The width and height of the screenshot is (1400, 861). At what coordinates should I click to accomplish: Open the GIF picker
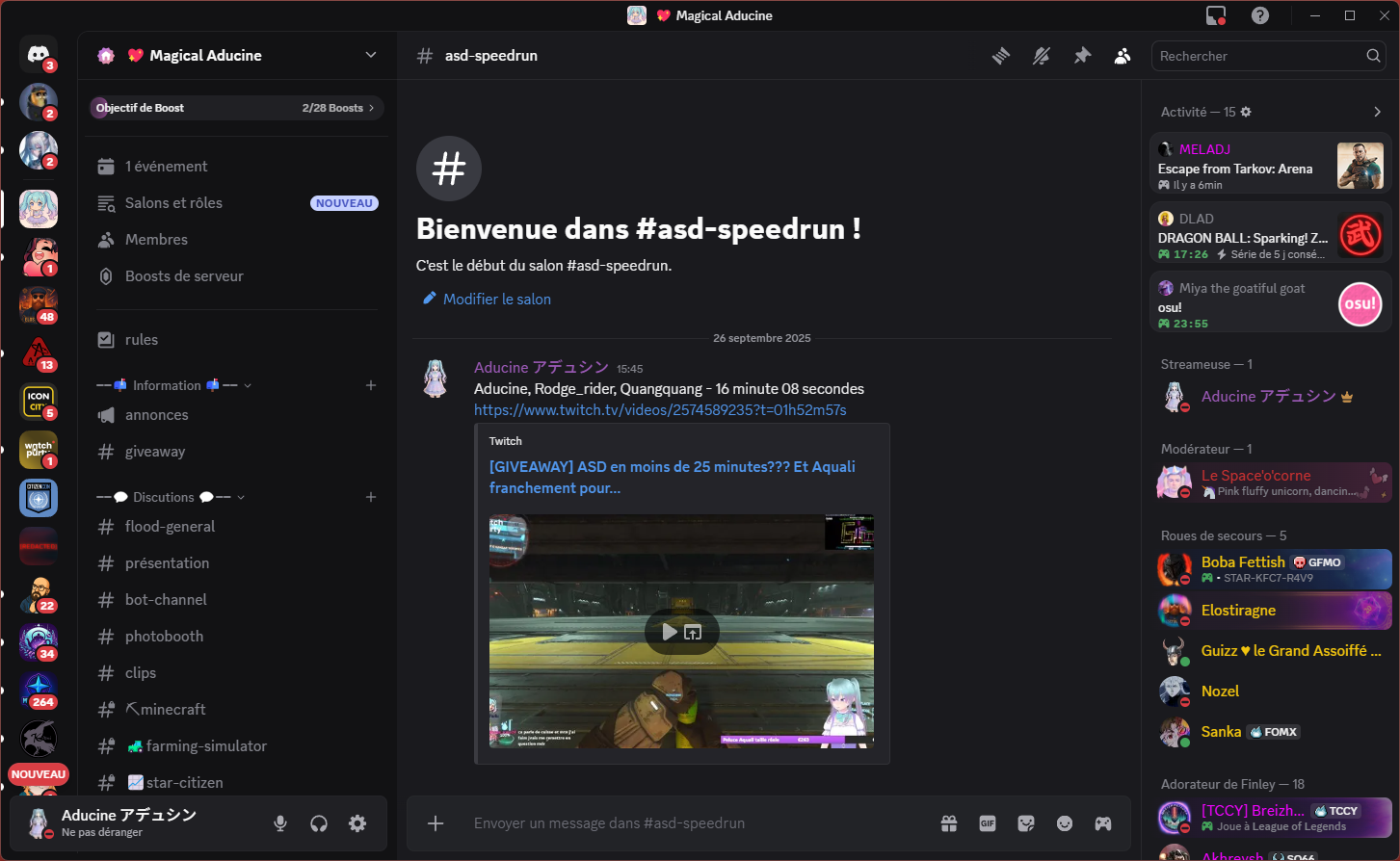click(988, 823)
